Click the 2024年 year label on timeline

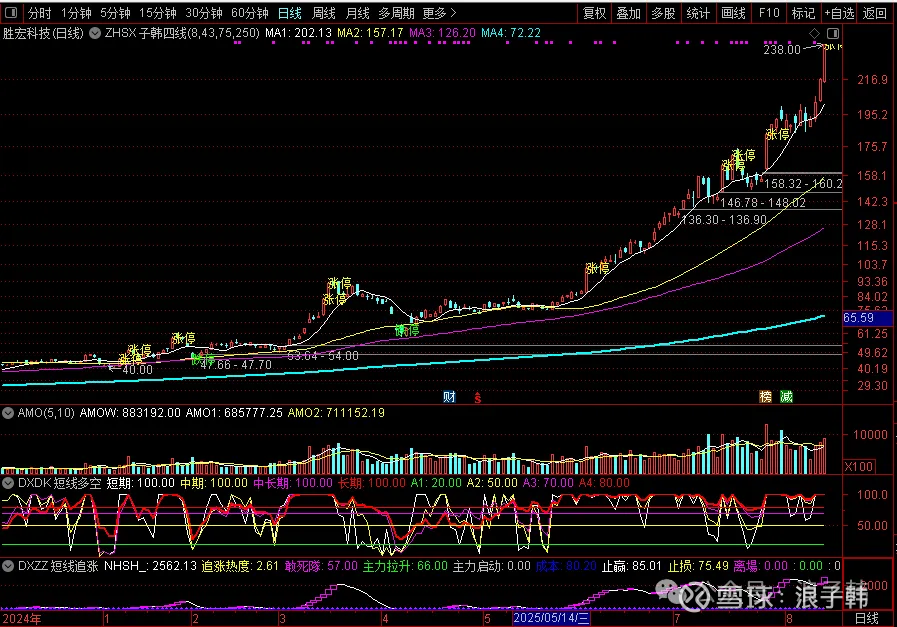point(22,619)
